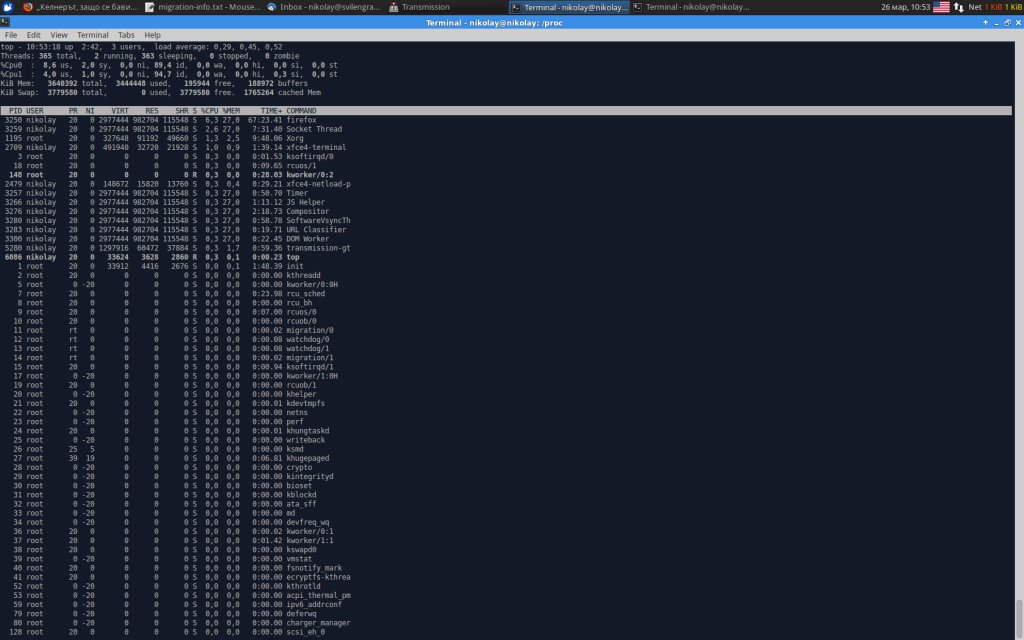Click the %CPU column header
This screenshot has height=640, width=1024.
click(210, 111)
